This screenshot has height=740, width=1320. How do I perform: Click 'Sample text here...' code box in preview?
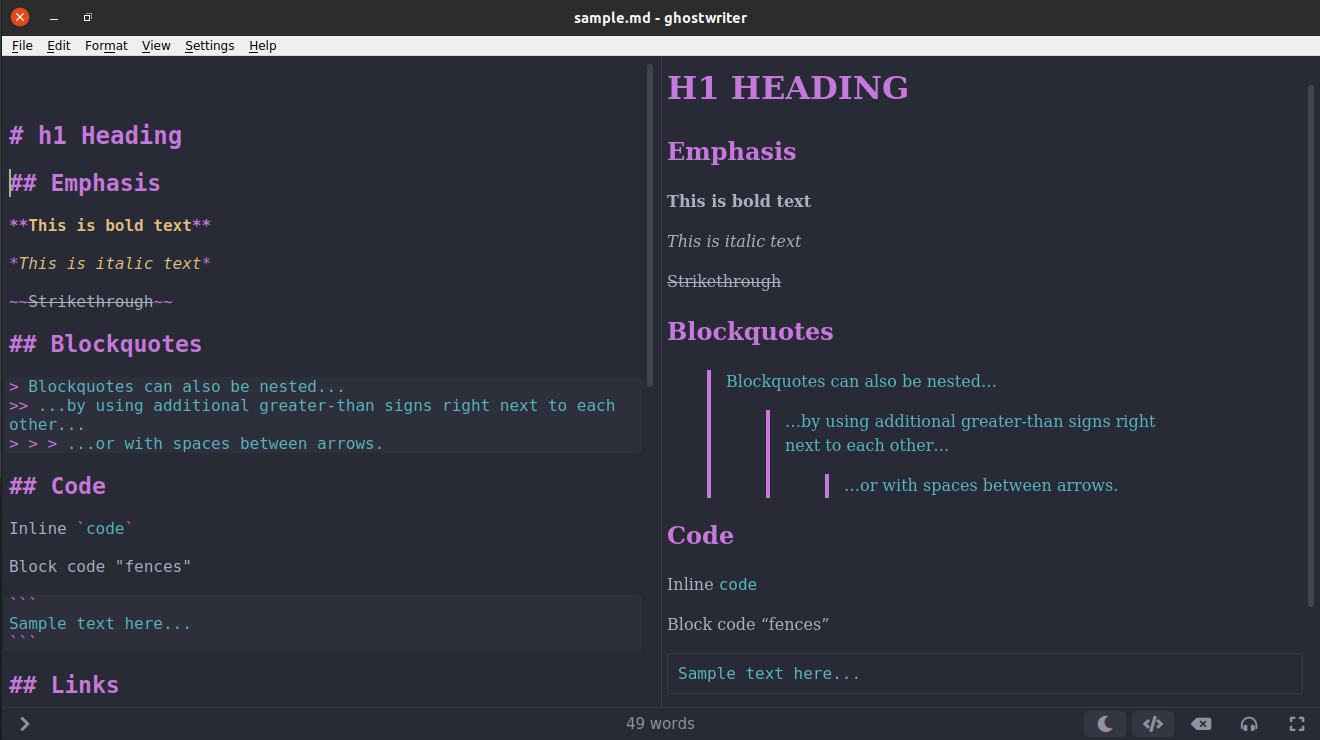click(x=985, y=674)
